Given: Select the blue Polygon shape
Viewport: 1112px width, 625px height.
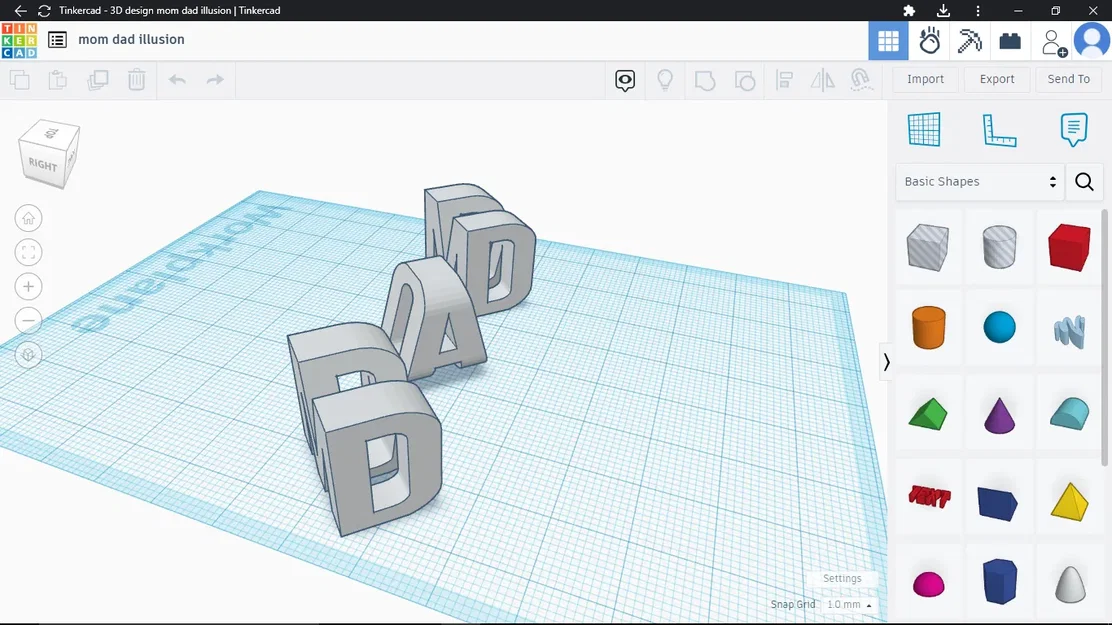Looking at the screenshot, I should [x=1000, y=582].
